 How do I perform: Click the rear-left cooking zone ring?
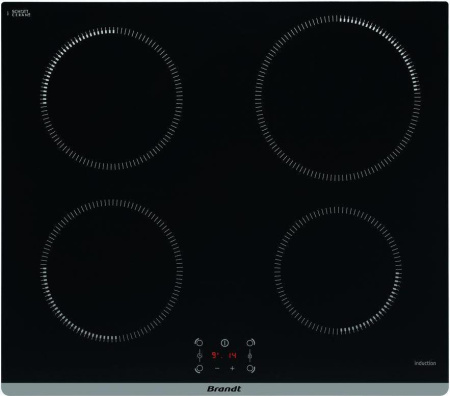tap(111, 99)
